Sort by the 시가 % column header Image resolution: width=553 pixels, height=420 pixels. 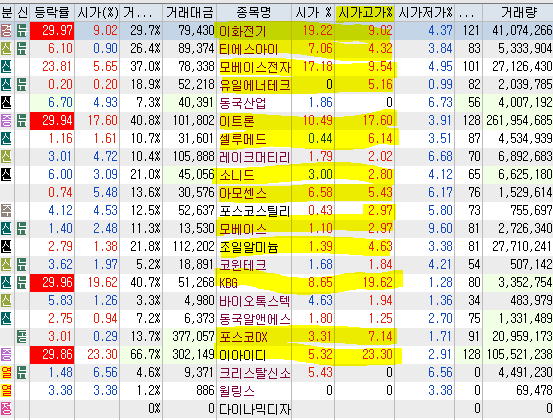[313, 13]
